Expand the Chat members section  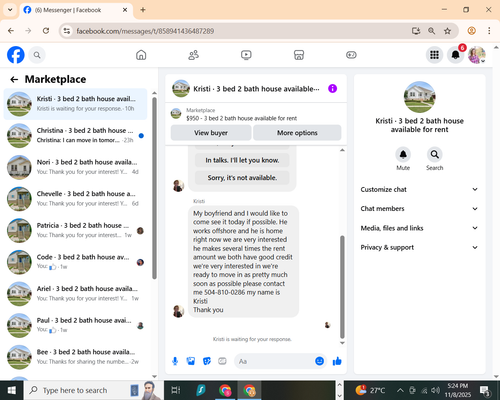tap(419, 209)
